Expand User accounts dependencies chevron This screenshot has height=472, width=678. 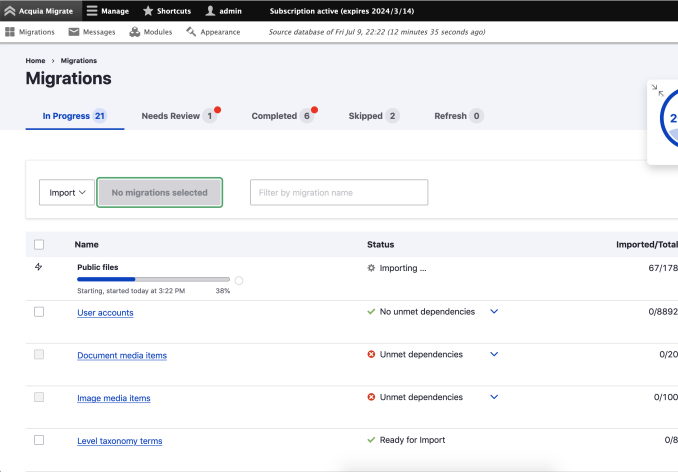[494, 312]
